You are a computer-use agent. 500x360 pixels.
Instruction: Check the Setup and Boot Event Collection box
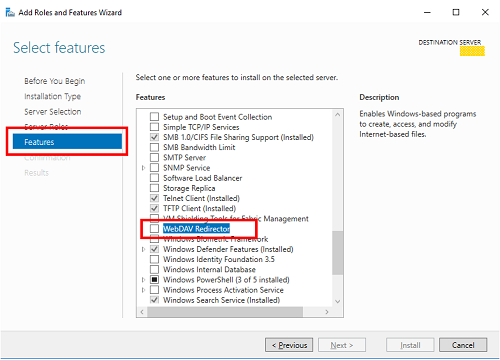(154, 117)
